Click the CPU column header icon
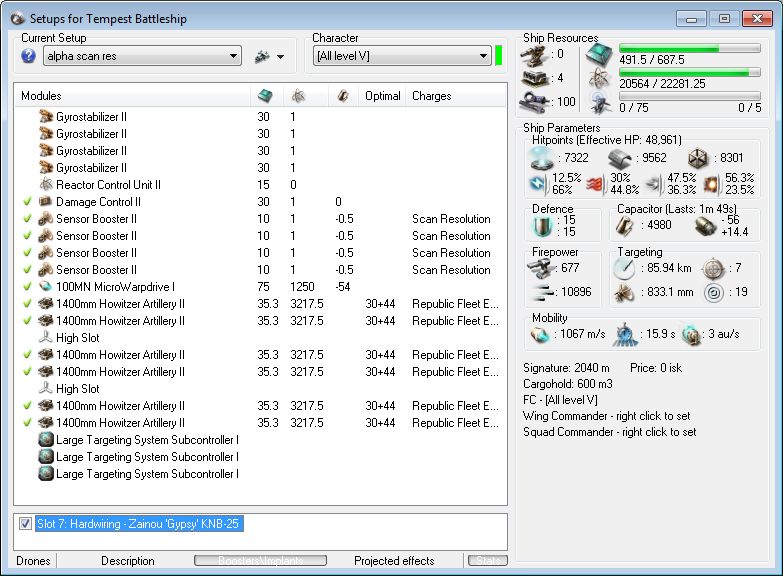Screen dimensions: 783x576 pyautogui.click(x=265, y=96)
